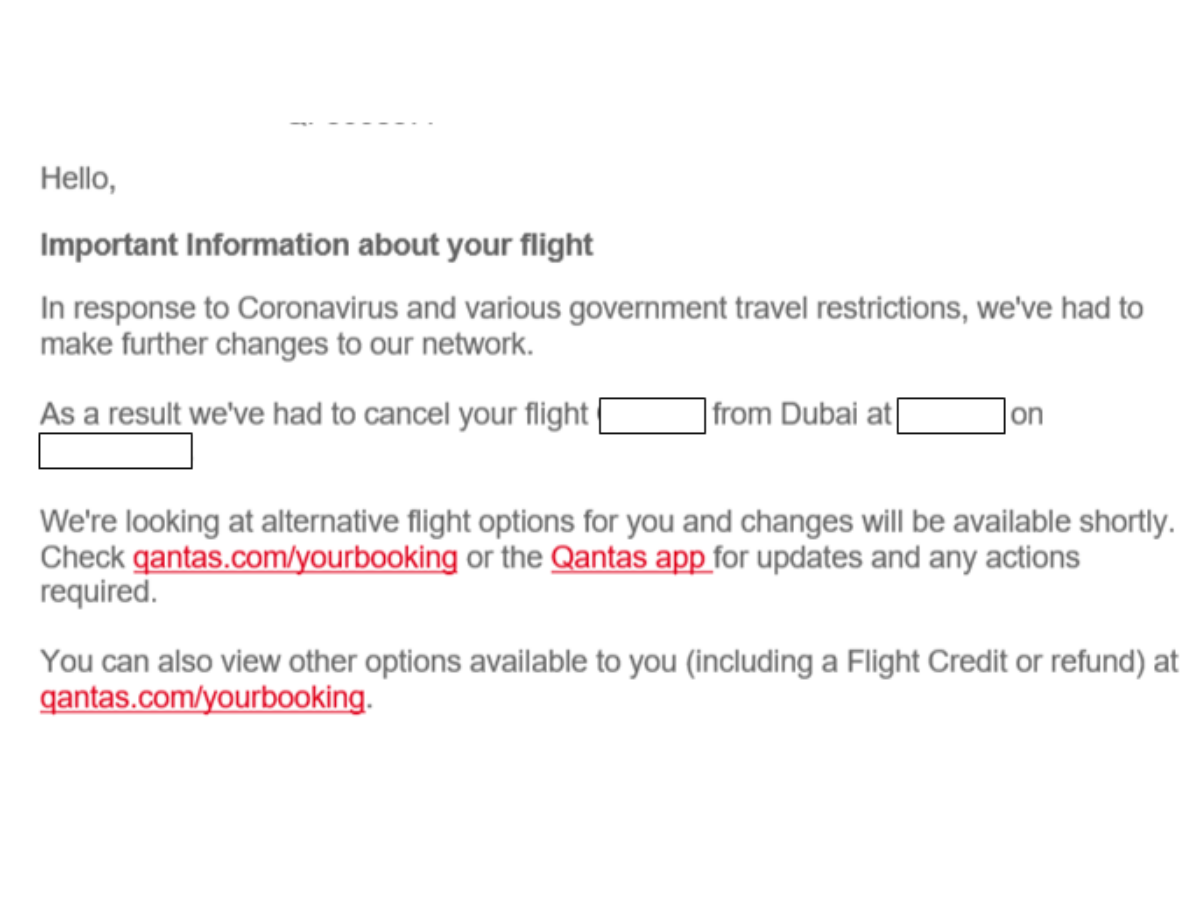Click the line "make further changes to our network."

(x=286, y=344)
